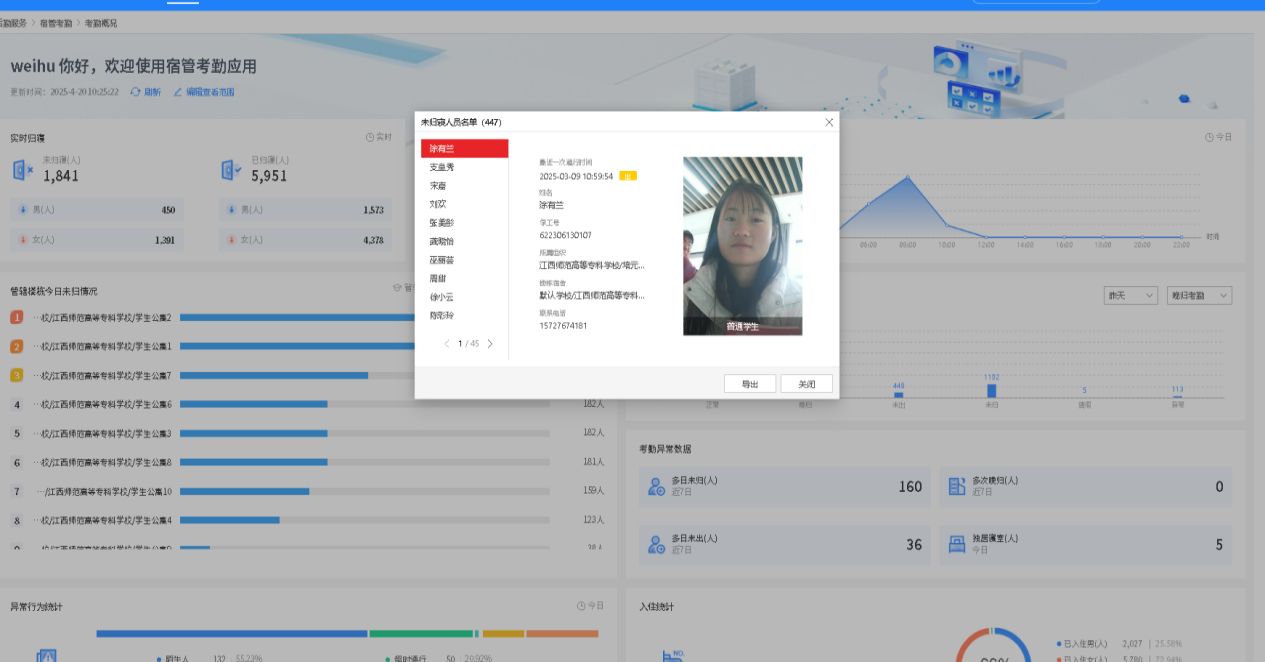Screen dimensions: 1265x662
Task: Click the 刷新 refresh icon
Action: (x=136, y=91)
